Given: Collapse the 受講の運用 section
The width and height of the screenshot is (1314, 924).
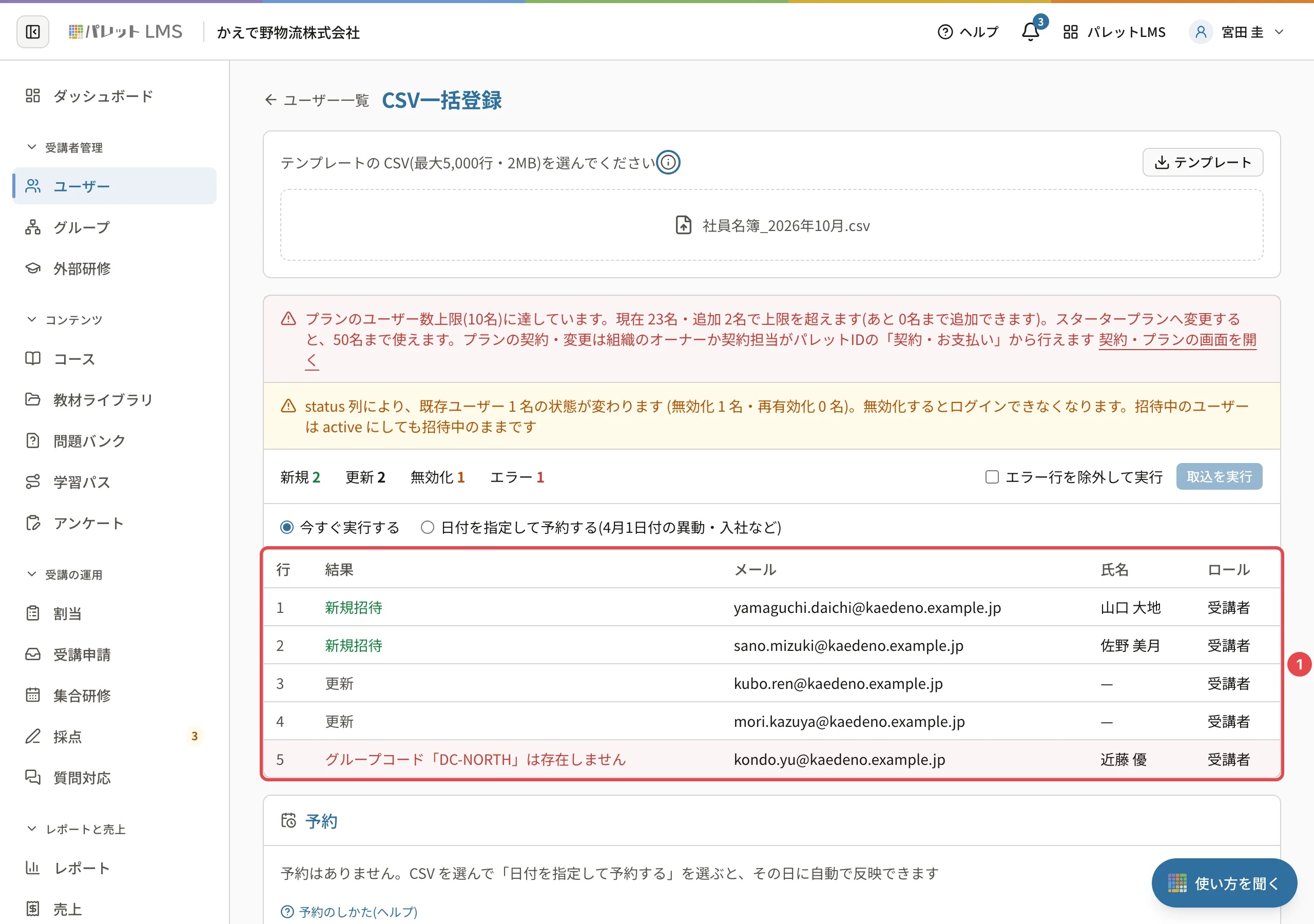Looking at the screenshot, I should coord(65,574).
